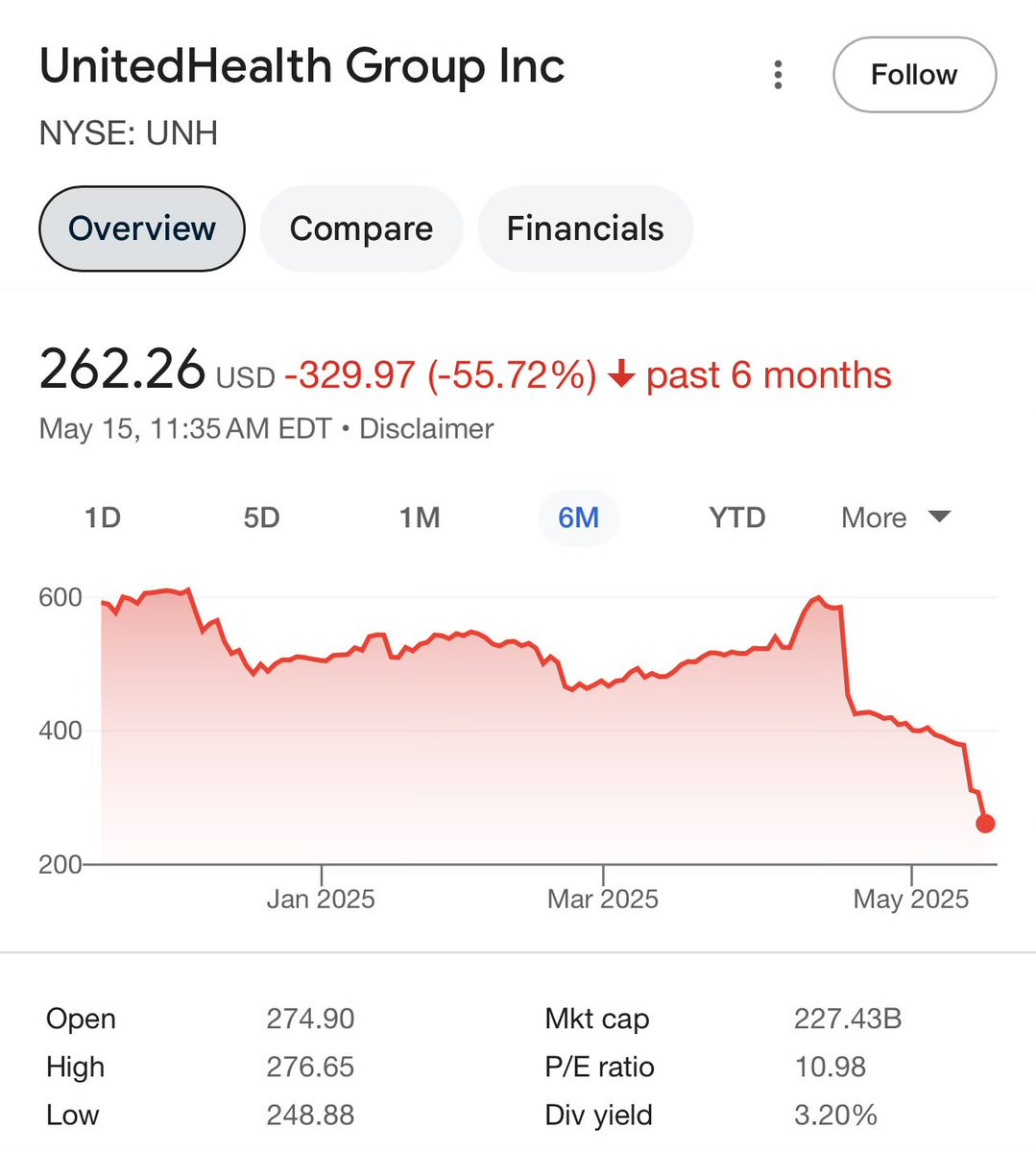Viewport: 1036px width, 1152px height.
Task: Click the May 2025 axis label
Action: click(911, 899)
